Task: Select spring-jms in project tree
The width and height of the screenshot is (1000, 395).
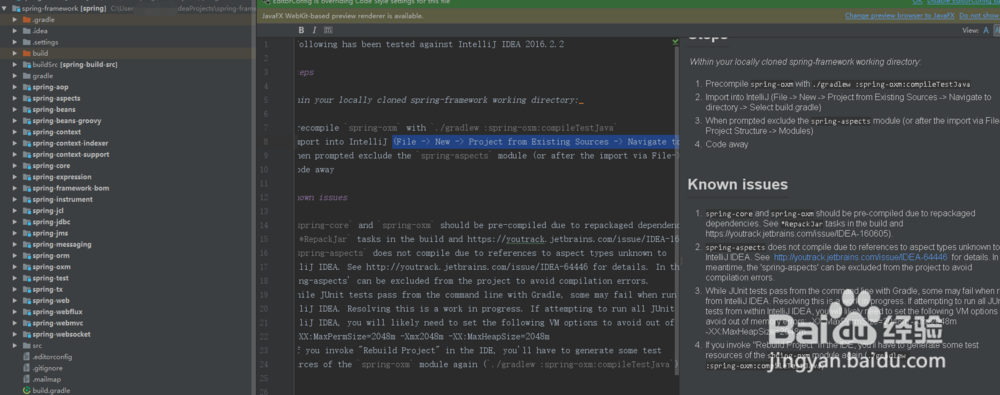Action: (x=50, y=233)
